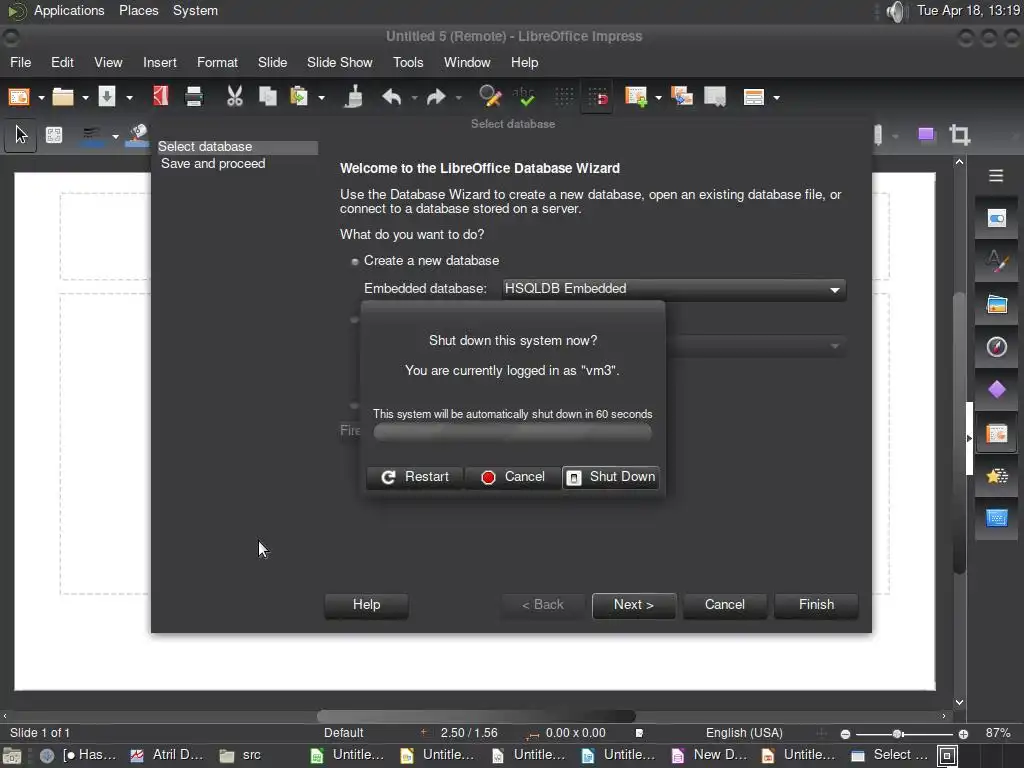Image resolution: width=1024 pixels, height=768 pixels.
Task: Click the Cut scissors icon
Action: pos(234,97)
